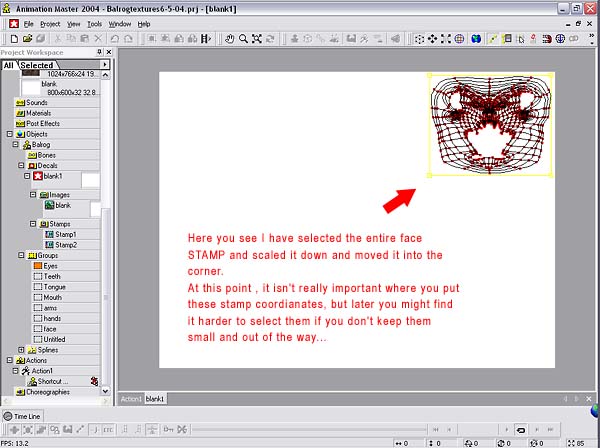Select the Move (hand) tool in toolbar
Viewport: 600px width, 448px height.
click(x=229, y=39)
